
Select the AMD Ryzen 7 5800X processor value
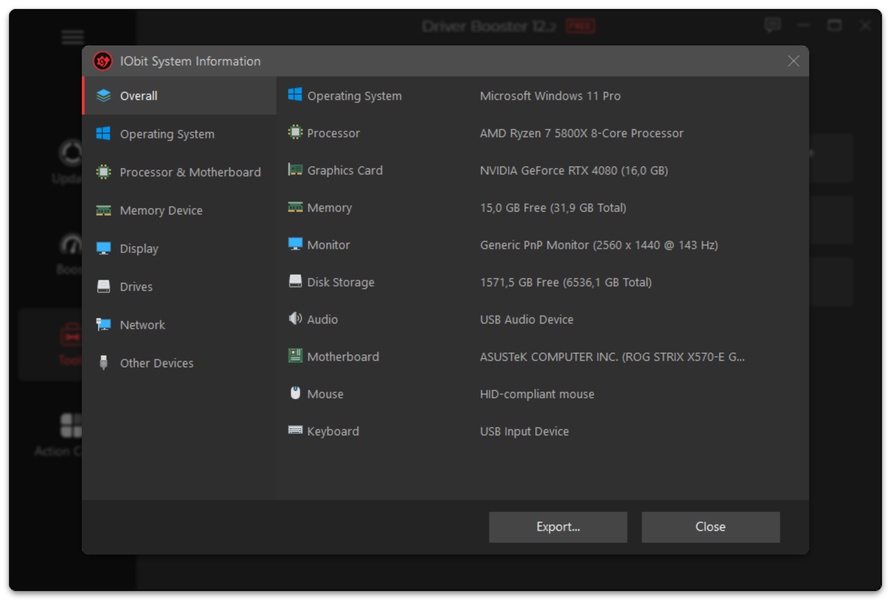tap(581, 133)
